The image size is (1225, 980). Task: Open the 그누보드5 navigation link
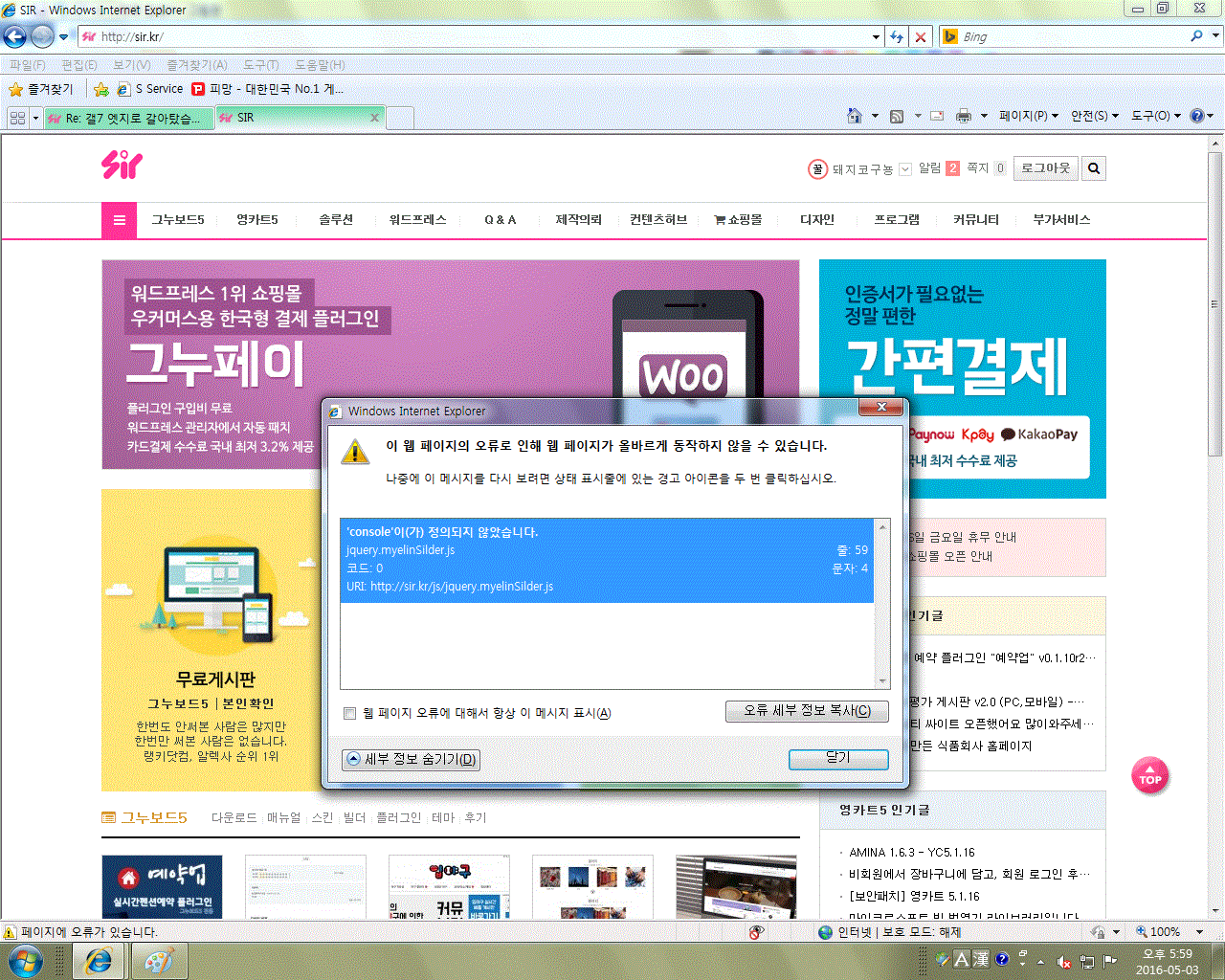tap(178, 220)
